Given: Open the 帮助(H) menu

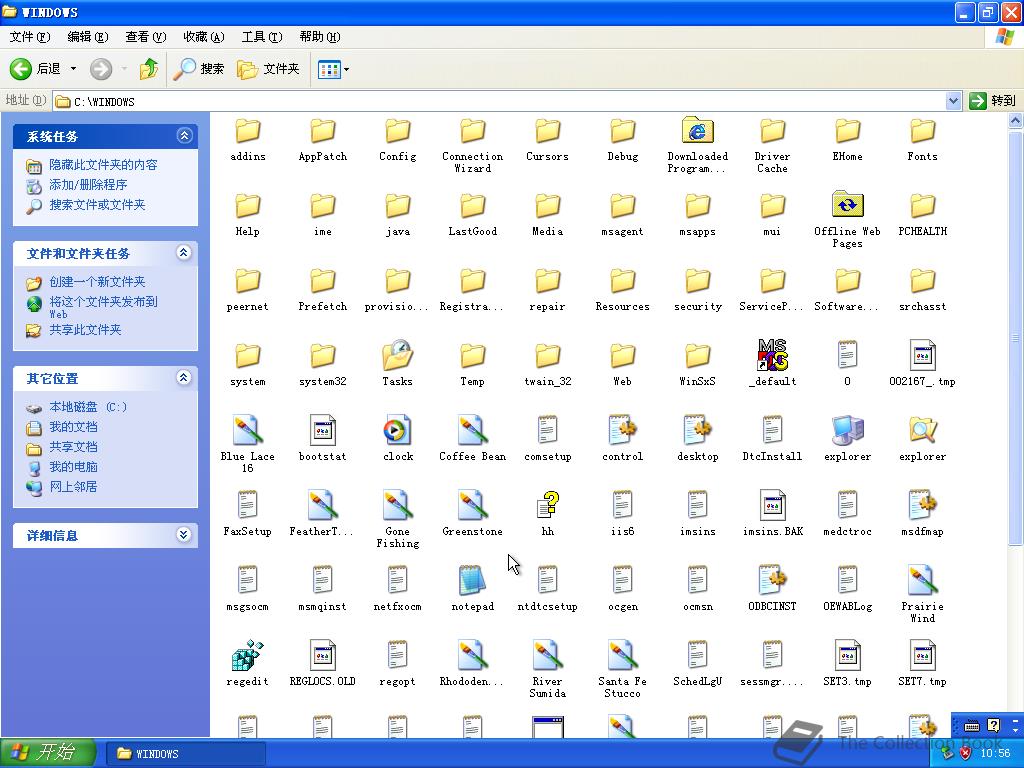Looking at the screenshot, I should pyautogui.click(x=320, y=37).
